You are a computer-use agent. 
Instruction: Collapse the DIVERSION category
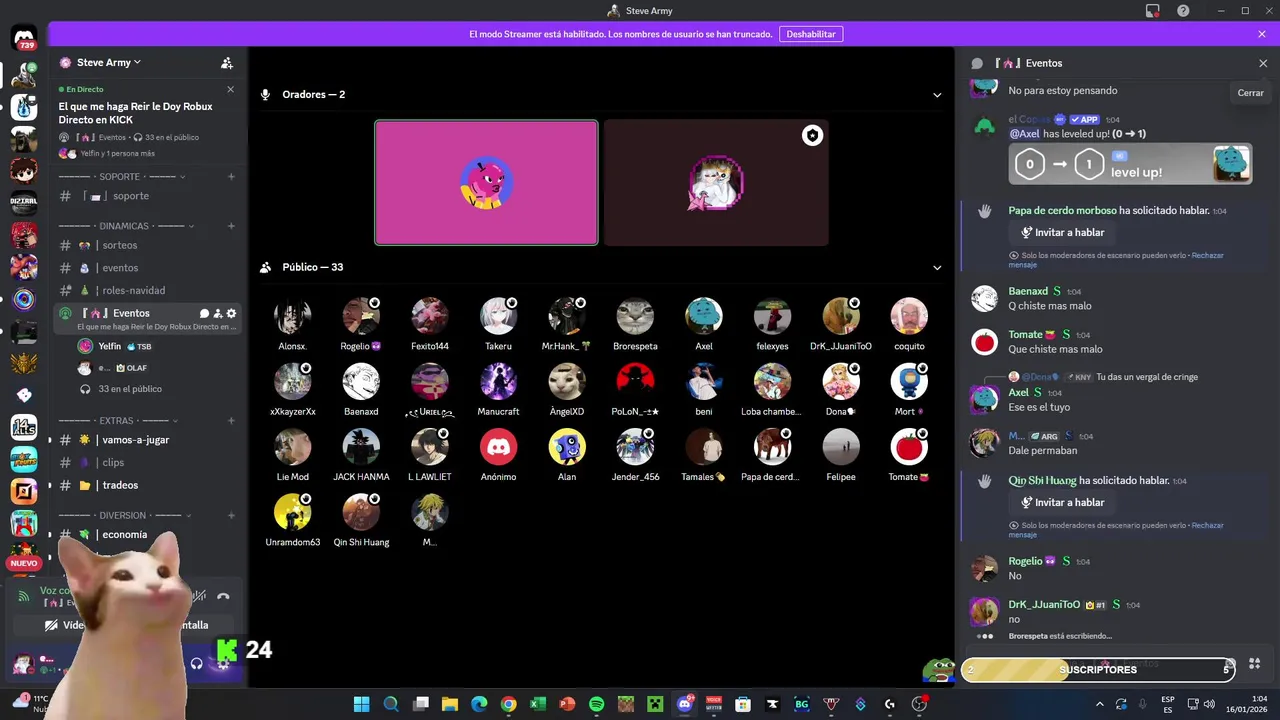[x=125, y=516]
